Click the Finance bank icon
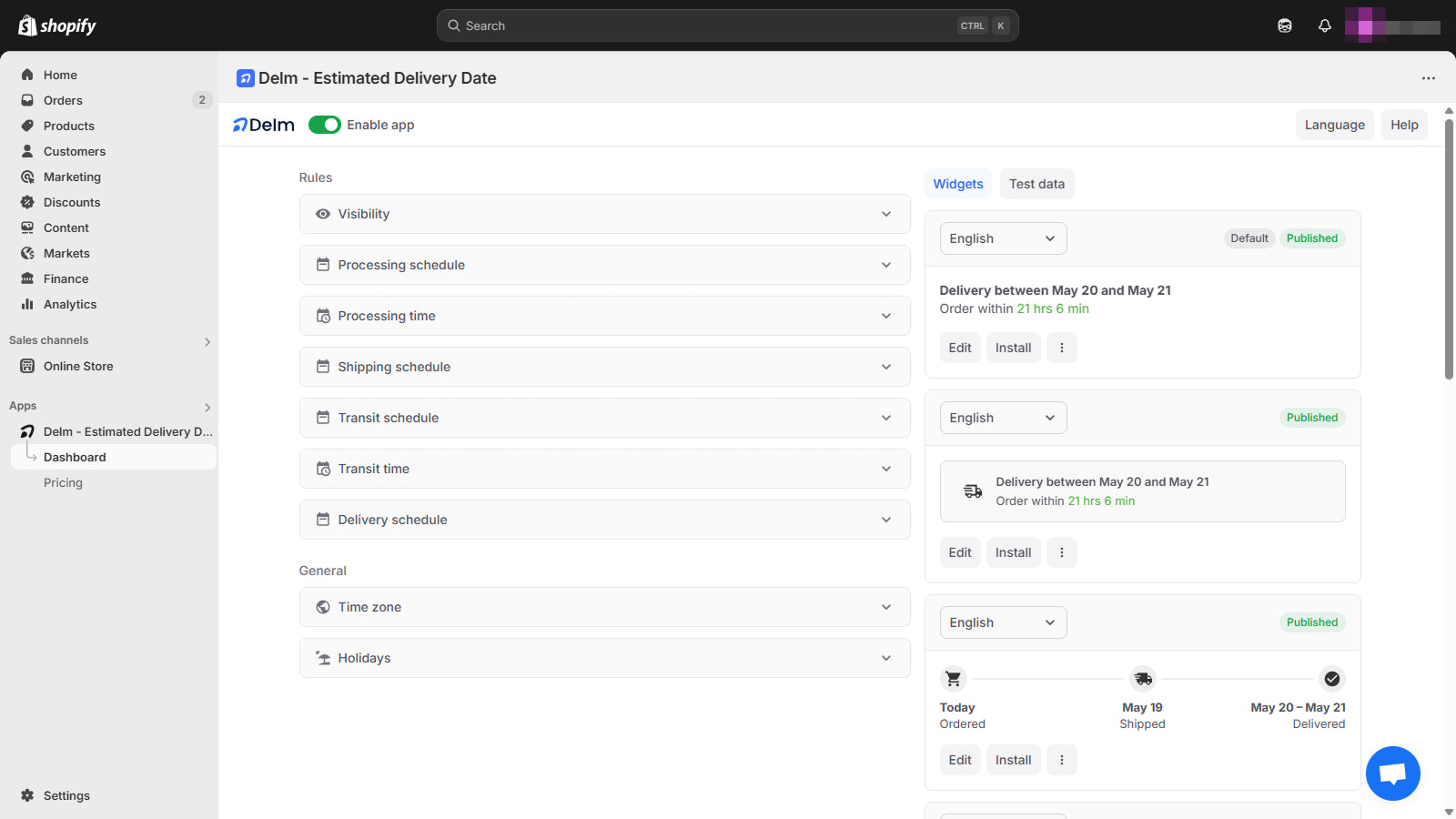 [x=27, y=278]
